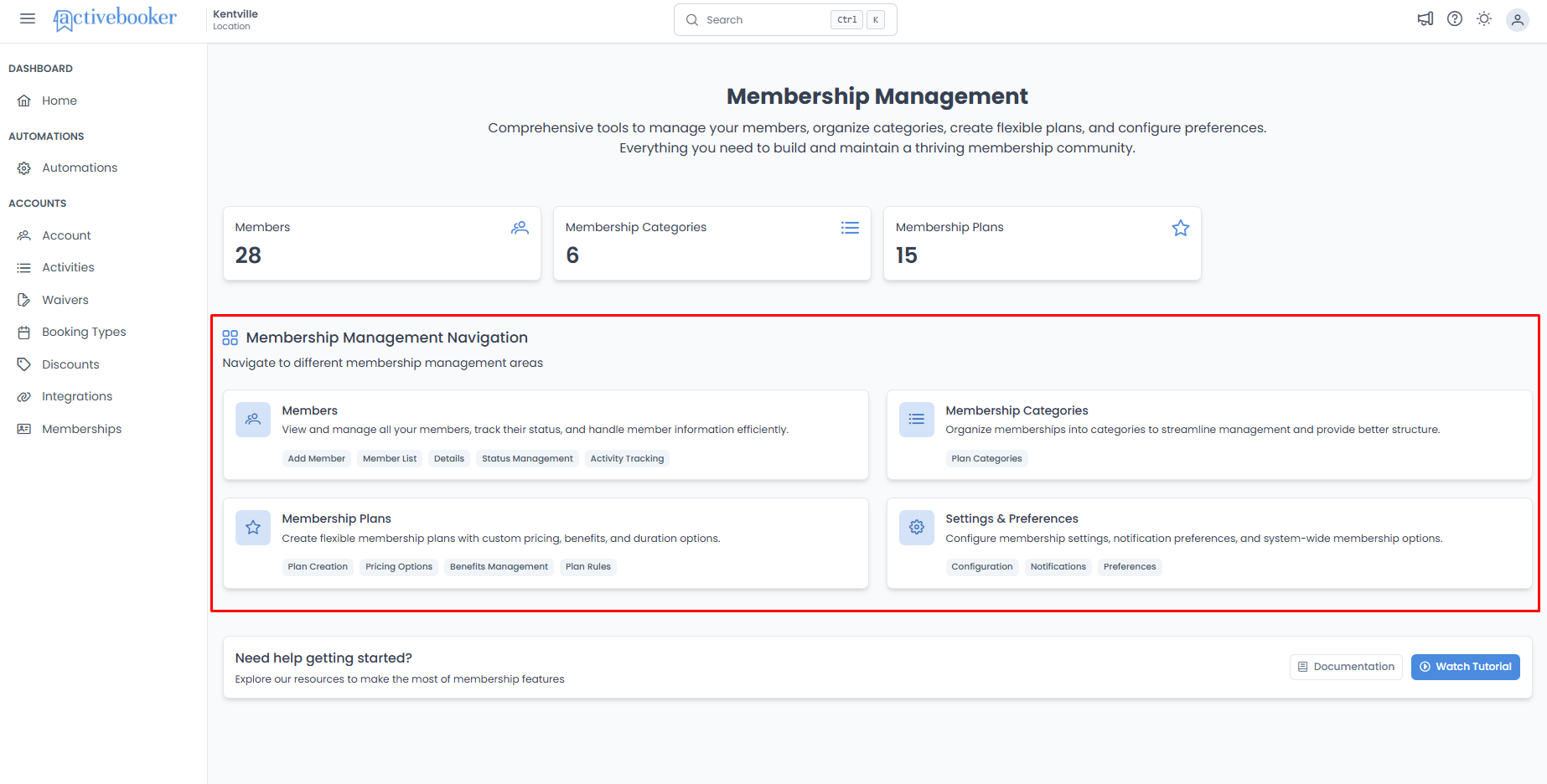The image size is (1547, 784).
Task: Click the Waivers pen icon in sidebar
Action: tap(24, 300)
